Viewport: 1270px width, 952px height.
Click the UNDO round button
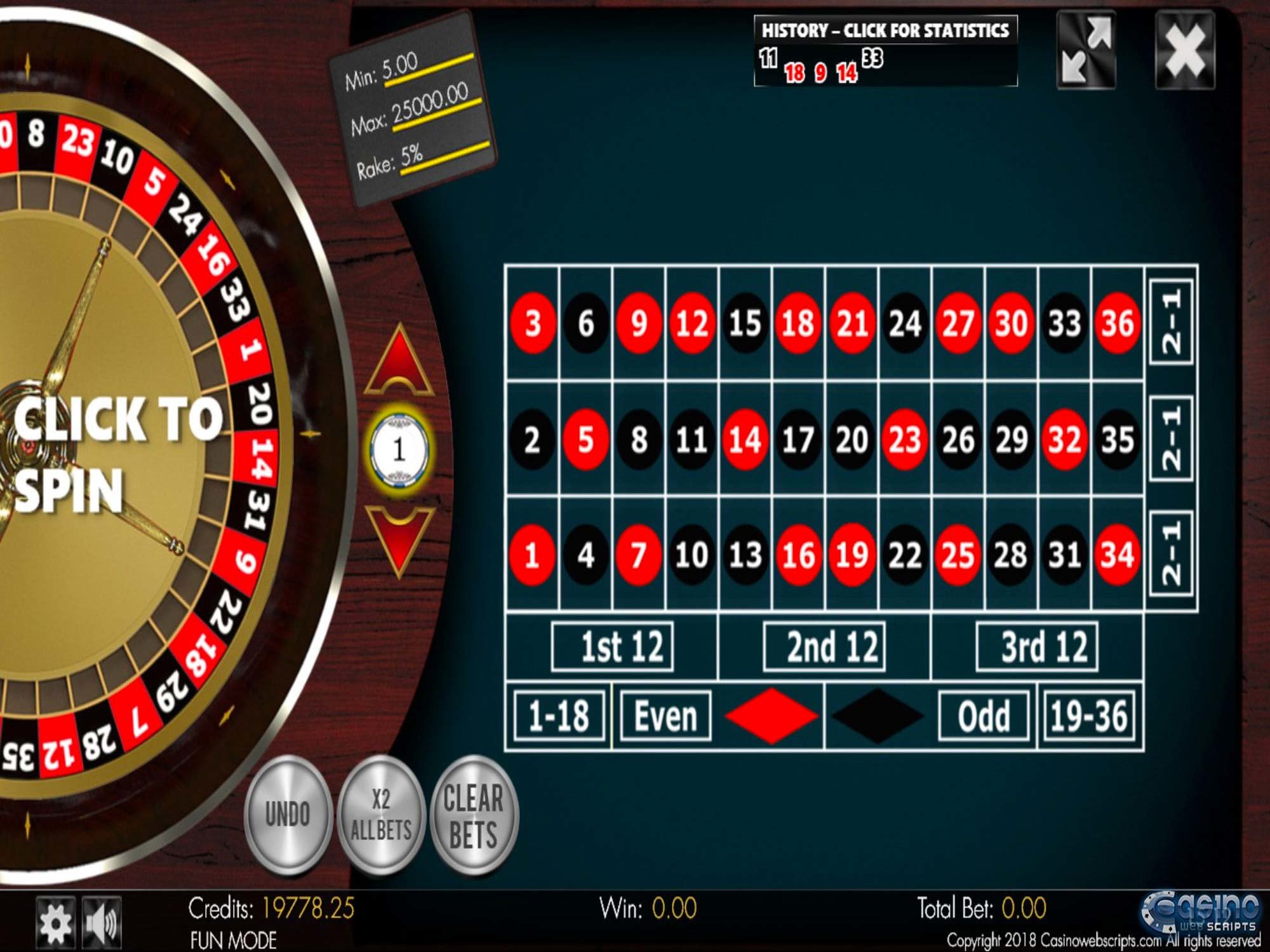pyautogui.click(x=288, y=814)
